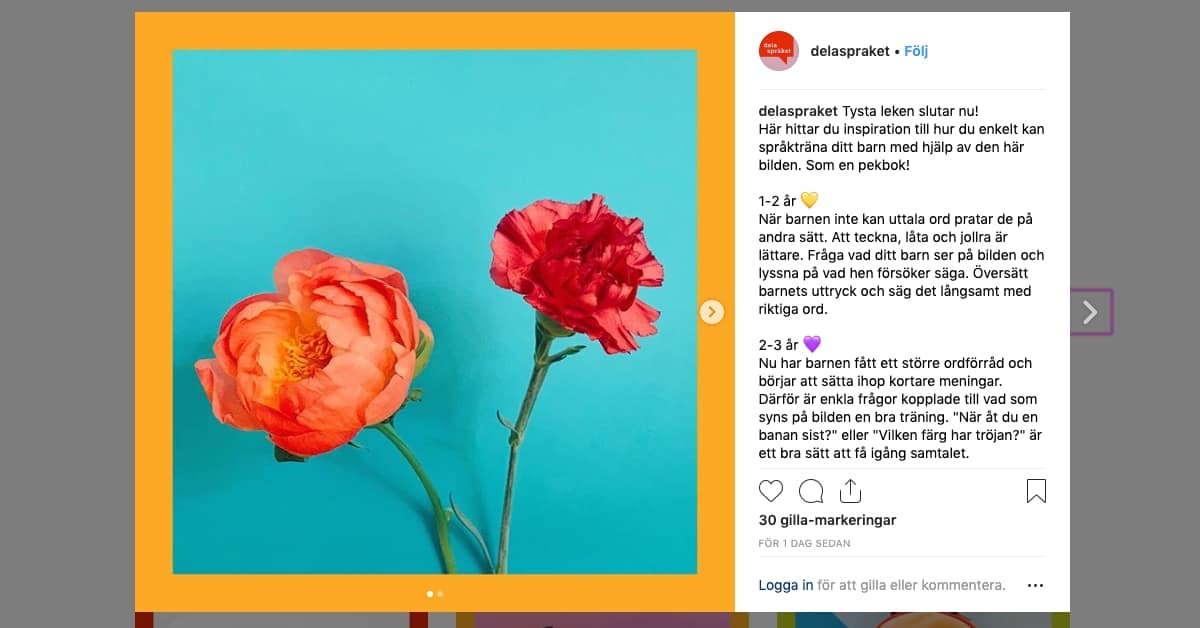Open the post timestamp 'För 1 dag sedan'
Screen dimensions: 1200x628
pyautogui.click(x=804, y=544)
